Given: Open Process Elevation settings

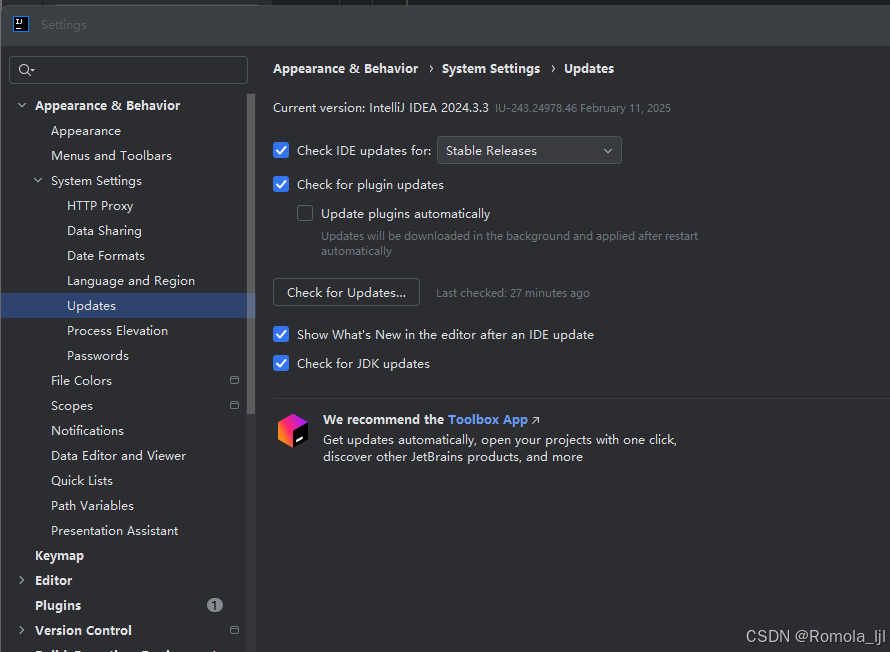Looking at the screenshot, I should coord(117,330).
